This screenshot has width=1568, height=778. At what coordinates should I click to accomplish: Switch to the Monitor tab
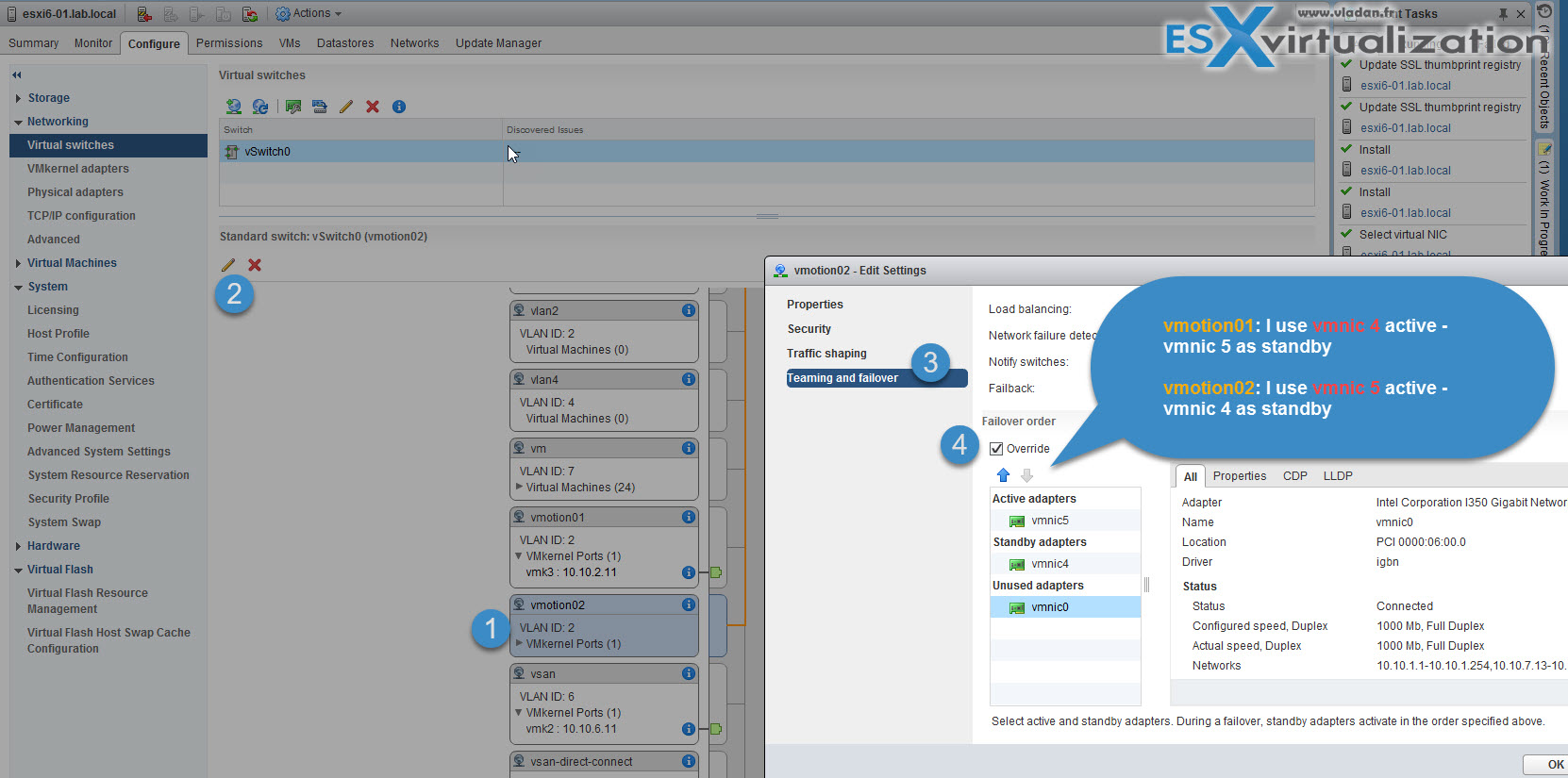pos(93,43)
